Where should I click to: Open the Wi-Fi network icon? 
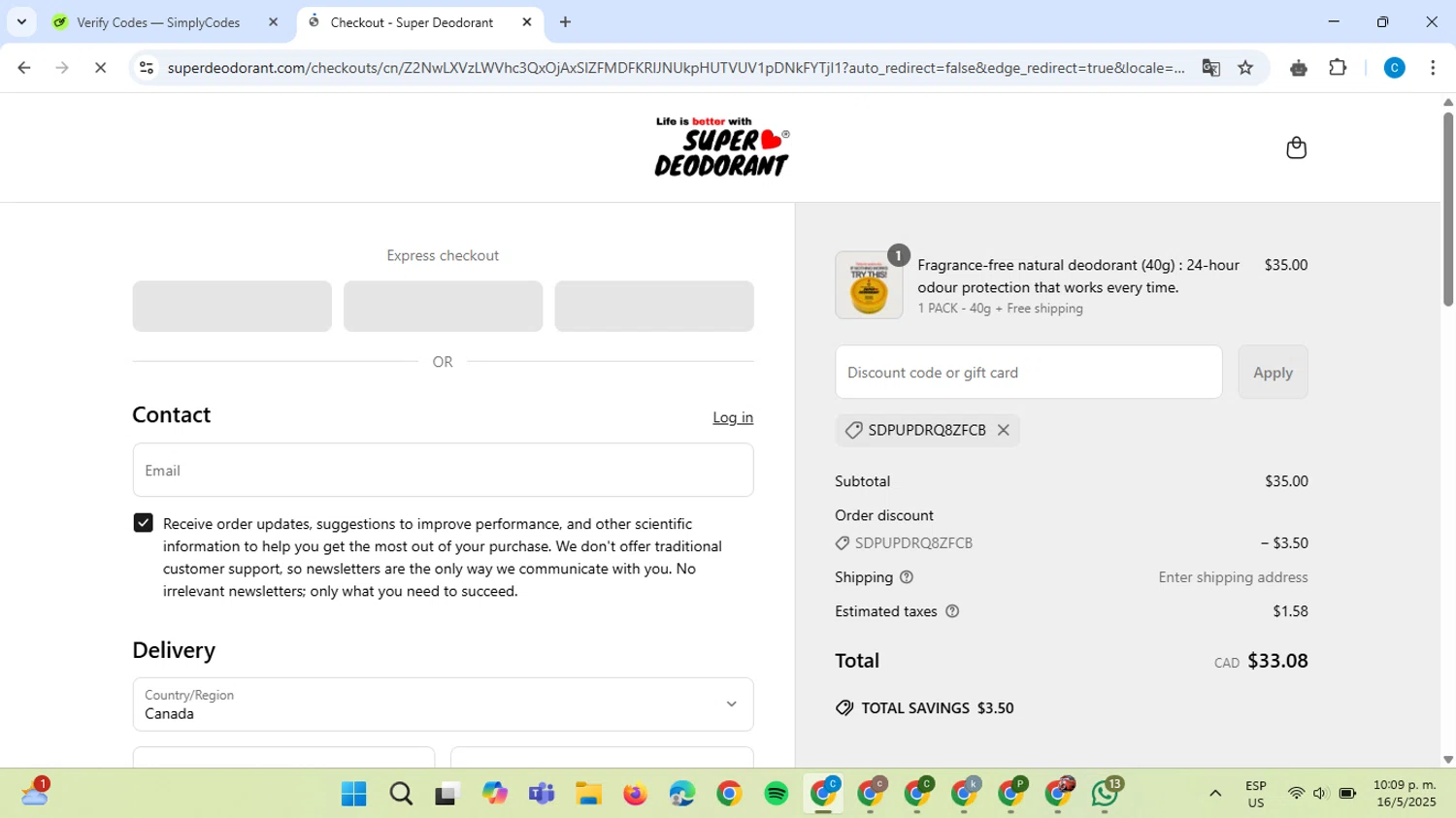[1296, 794]
